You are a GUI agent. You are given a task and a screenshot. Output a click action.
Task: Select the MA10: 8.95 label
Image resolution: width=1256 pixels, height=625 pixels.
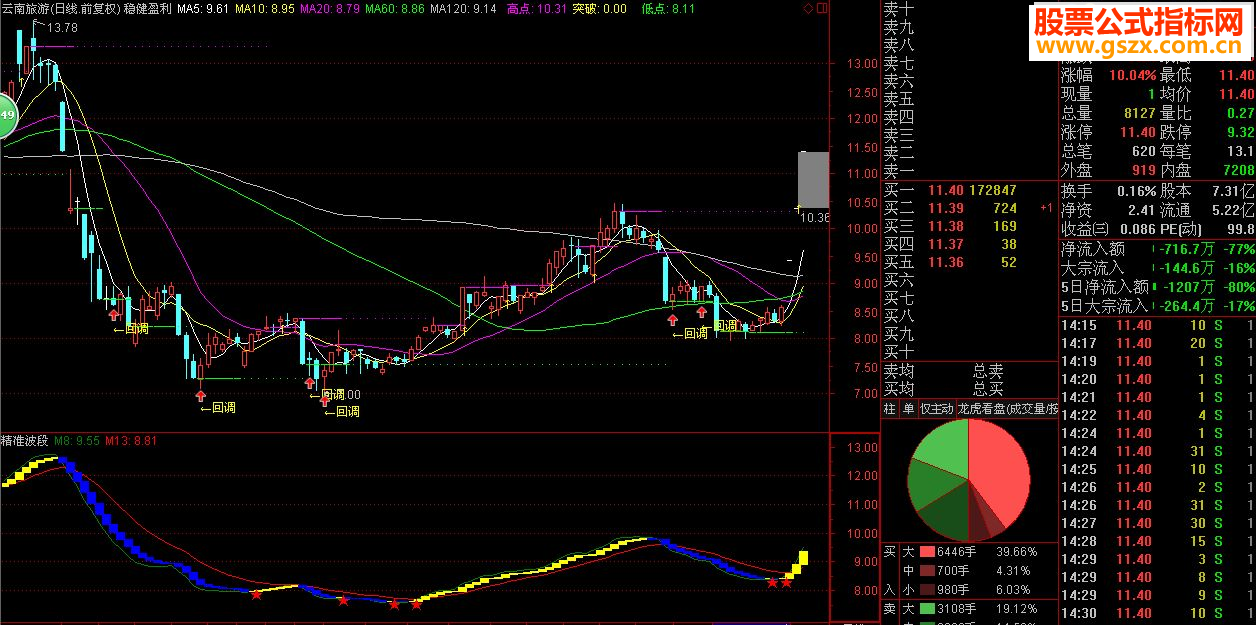(265, 8)
